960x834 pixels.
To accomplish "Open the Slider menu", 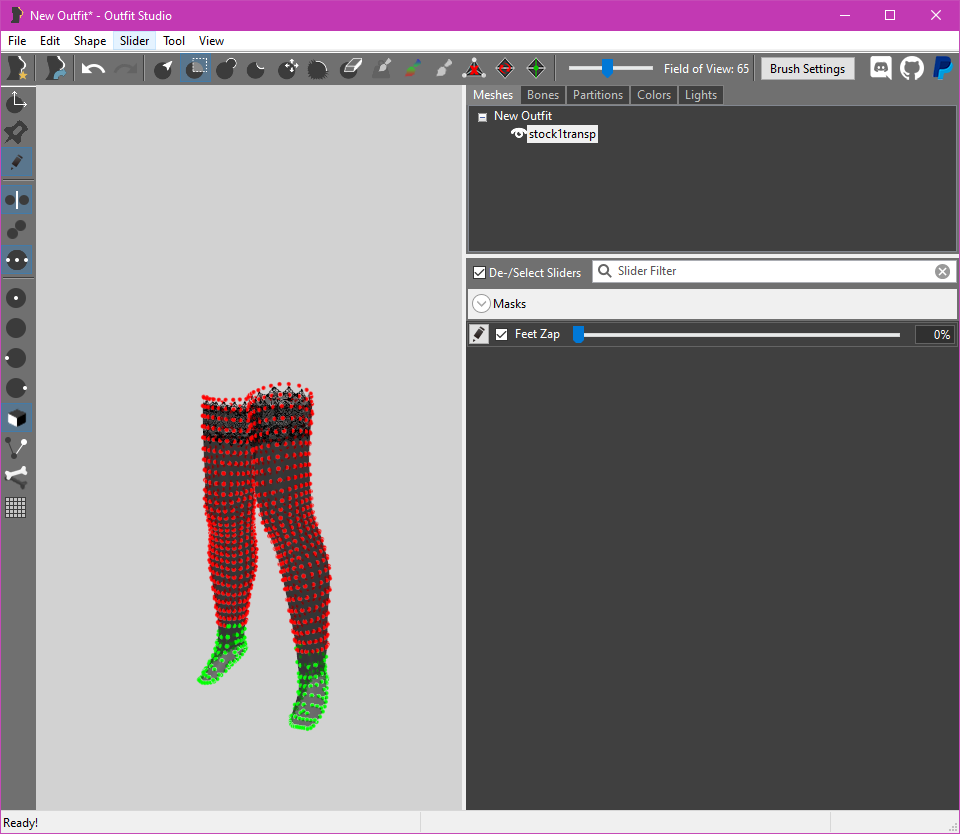I will click(134, 41).
